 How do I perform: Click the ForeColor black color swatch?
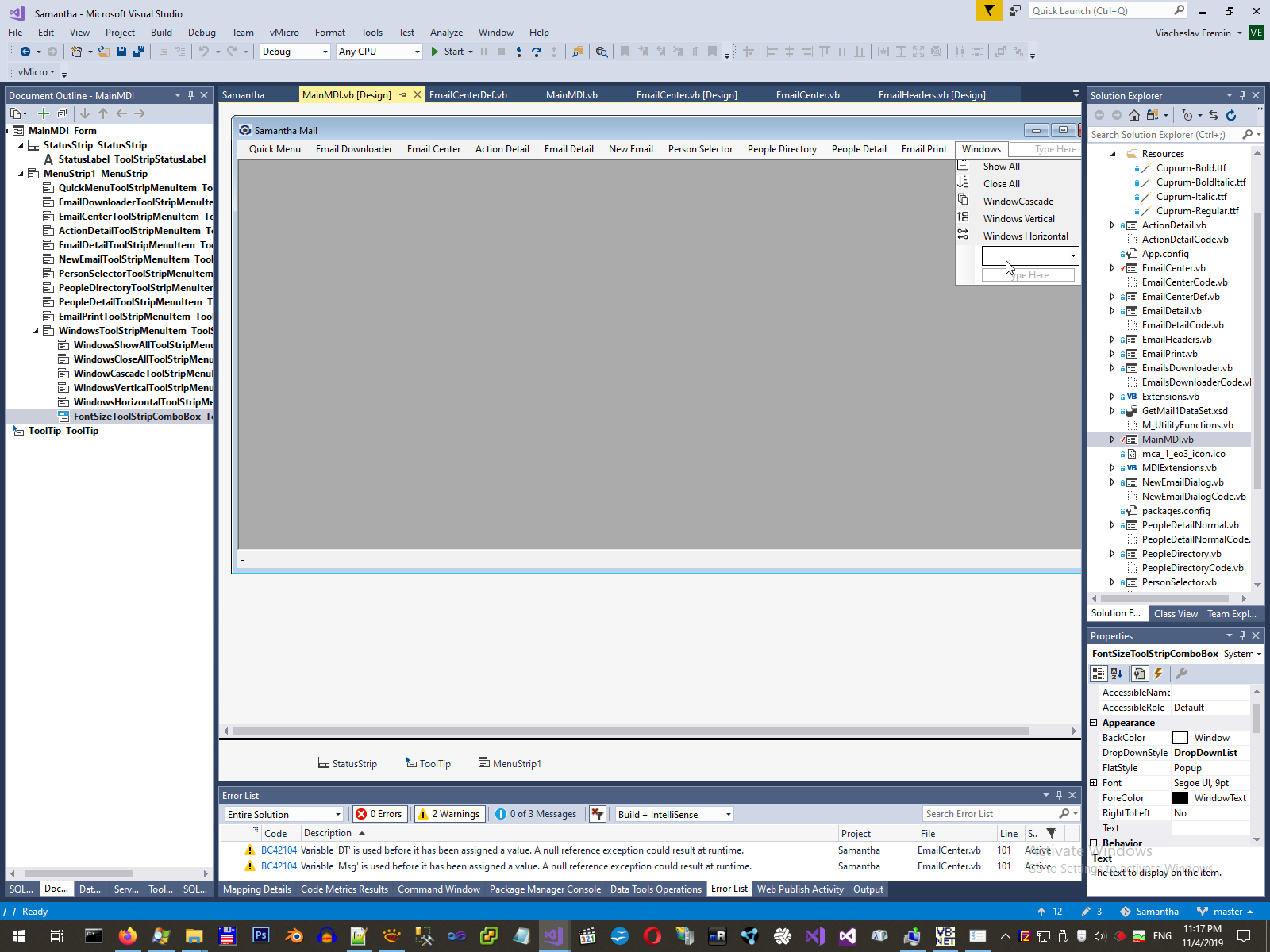point(1180,798)
